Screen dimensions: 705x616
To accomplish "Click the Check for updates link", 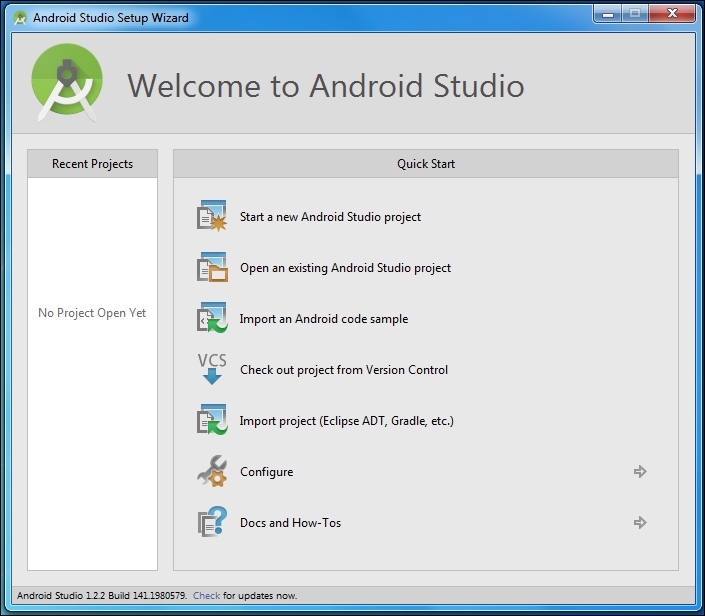I will [x=206, y=595].
